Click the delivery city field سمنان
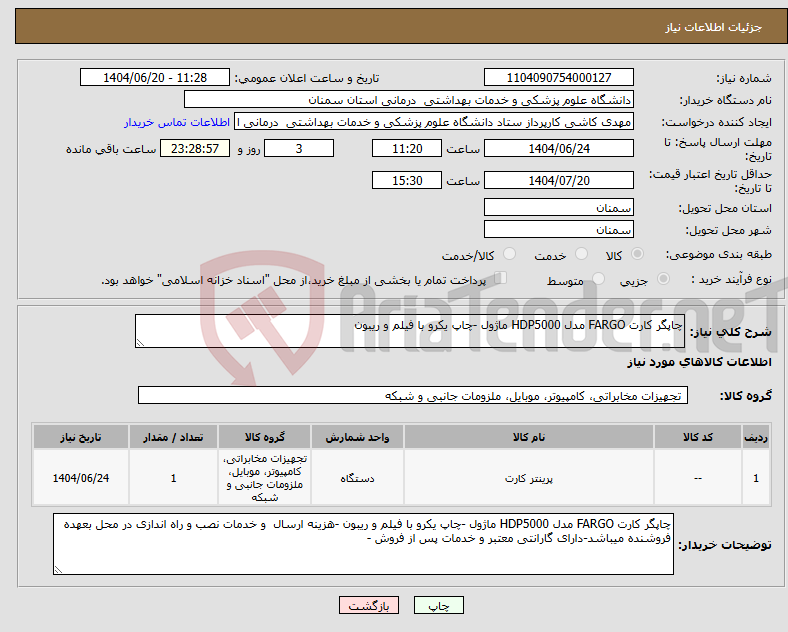This screenshot has height=632, width=788. tap(559, 229)
